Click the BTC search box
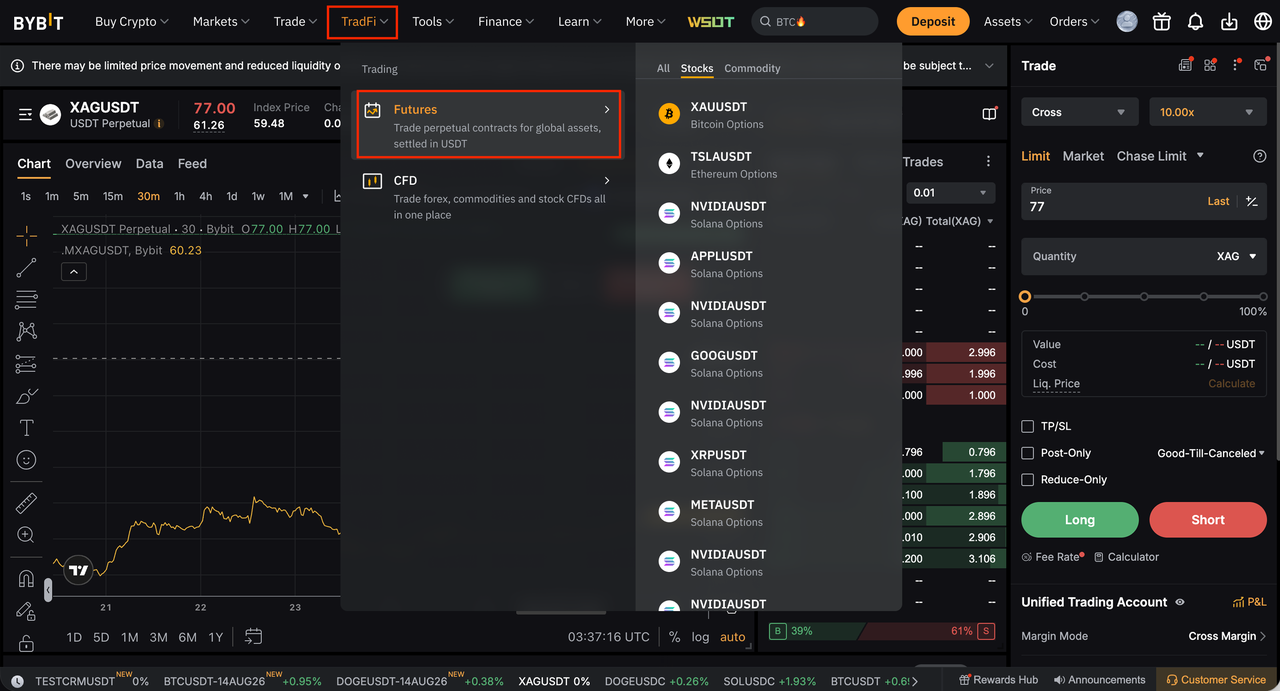This screenshot has height=691, width=1280. [814, 21]
